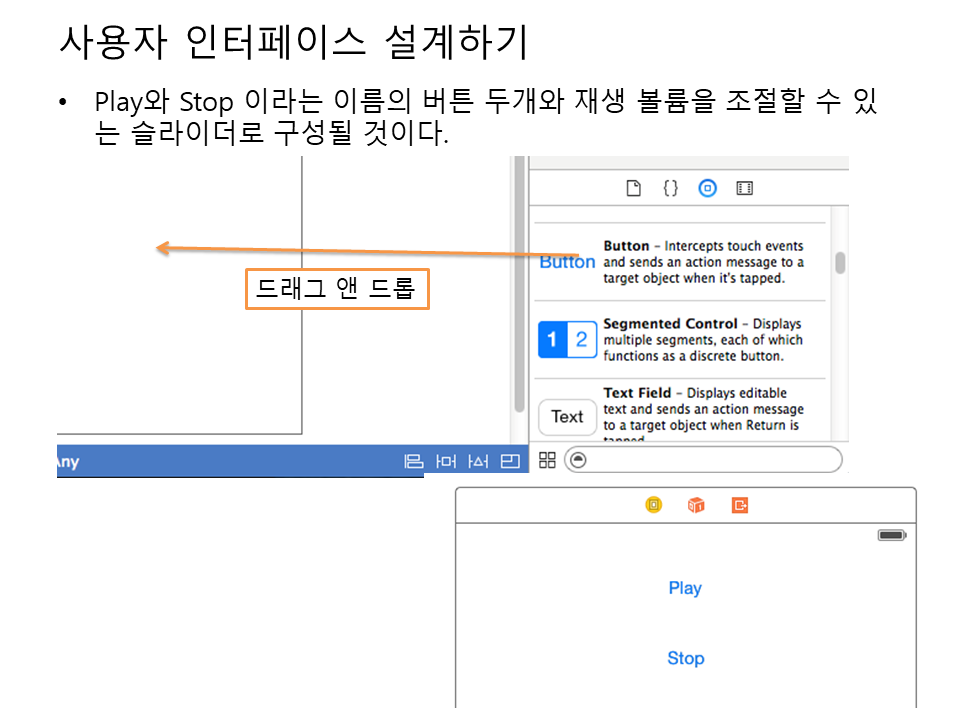Select the Button item in object library
The width and height of the screenshot is (960, 720).
click(680, 262)
